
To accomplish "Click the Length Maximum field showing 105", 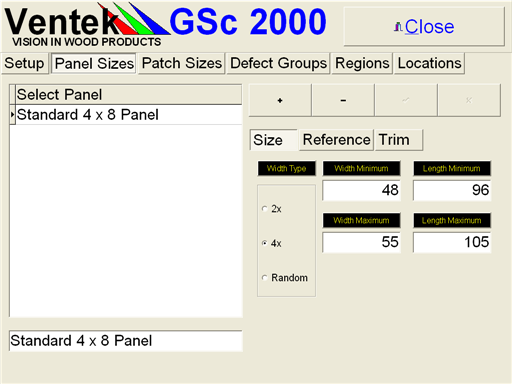I will (x=452, y=242).
